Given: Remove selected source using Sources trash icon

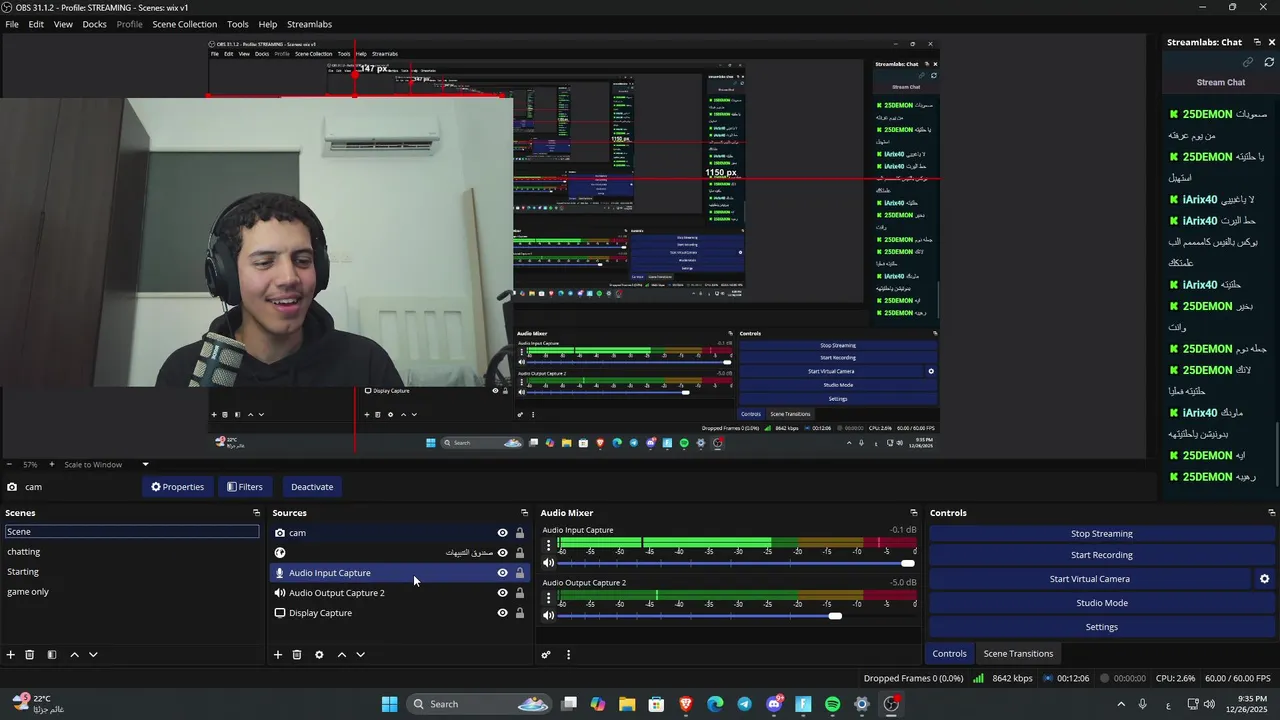Looking at the screenshot, I should [297, 655].
